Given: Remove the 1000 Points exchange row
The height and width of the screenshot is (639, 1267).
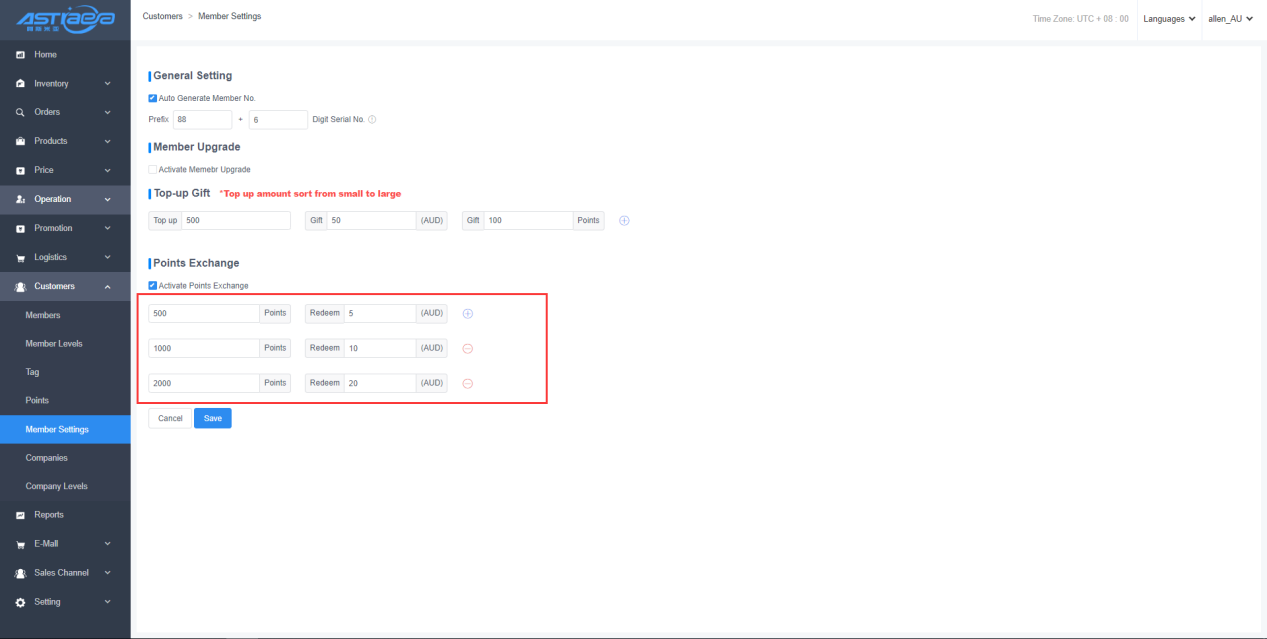Looking at the screenshot, I should pos(467,349).
